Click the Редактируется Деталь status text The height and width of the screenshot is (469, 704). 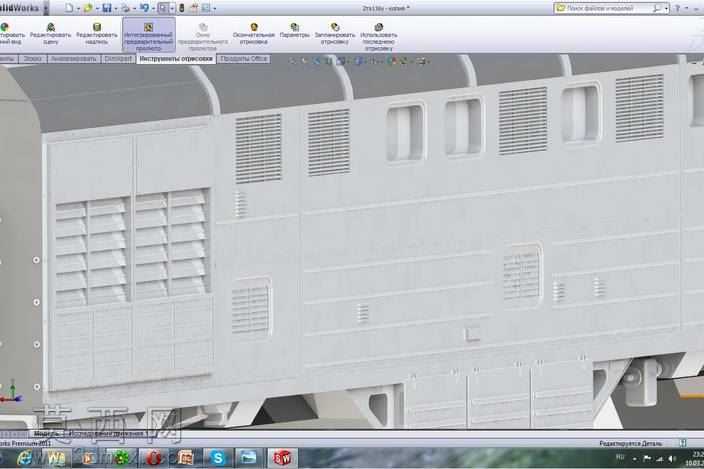point(630,443)
